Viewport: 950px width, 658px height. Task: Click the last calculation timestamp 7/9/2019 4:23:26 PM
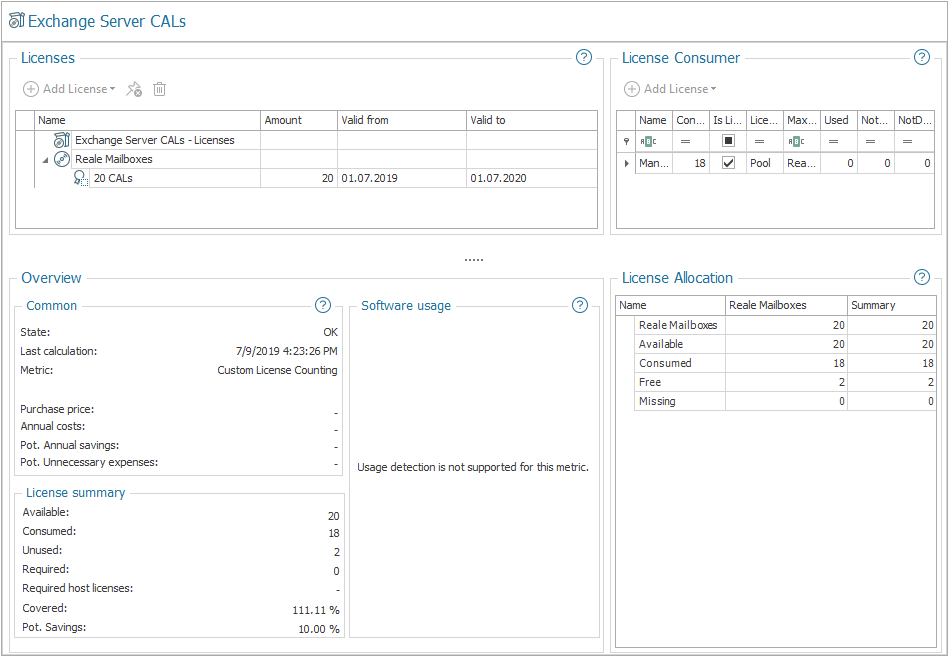tap(287, 351)
